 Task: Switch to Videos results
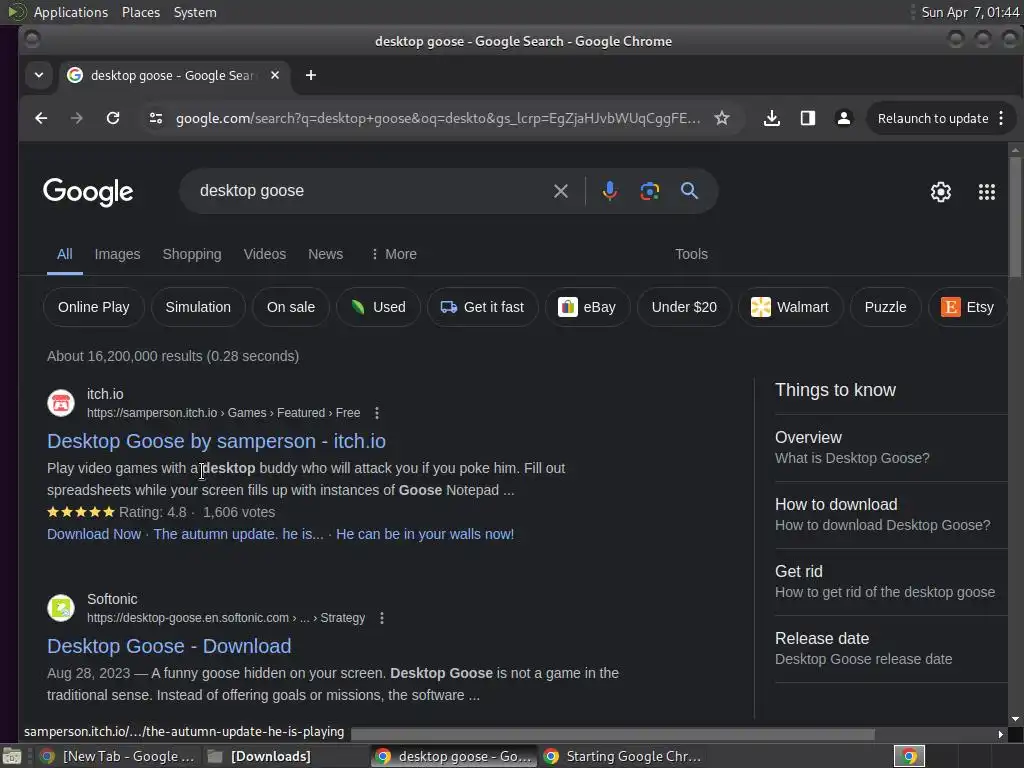[x=264, y=254]
